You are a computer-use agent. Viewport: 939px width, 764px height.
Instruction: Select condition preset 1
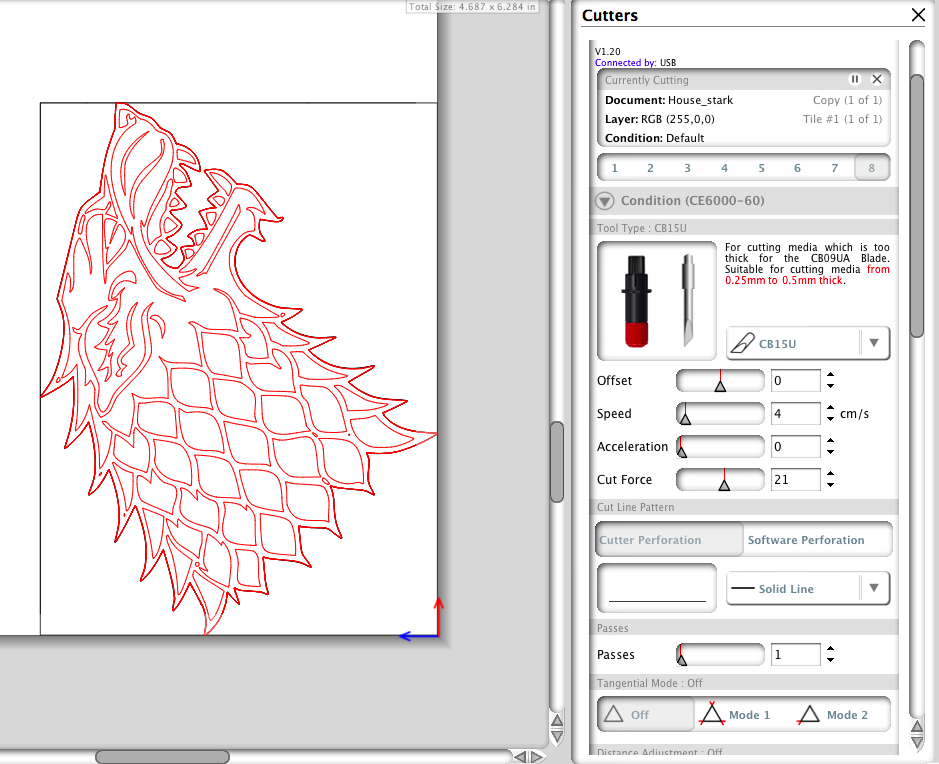click(x=614, y=168)
